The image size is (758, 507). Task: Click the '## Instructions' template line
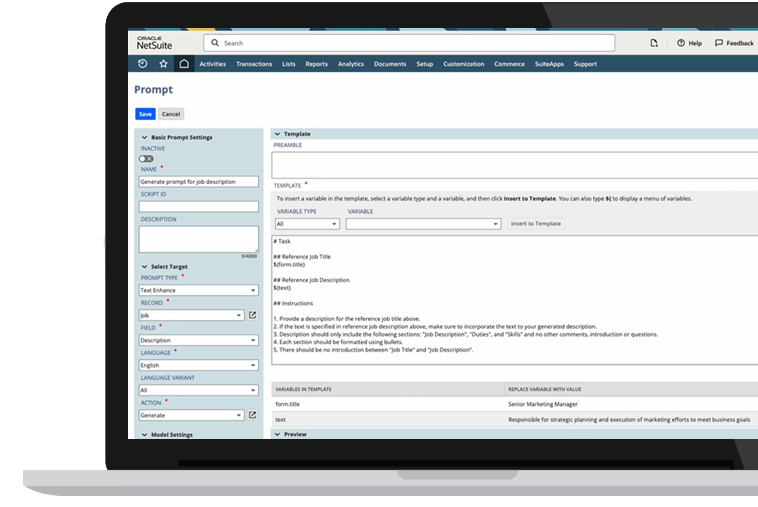coord(293,303)
